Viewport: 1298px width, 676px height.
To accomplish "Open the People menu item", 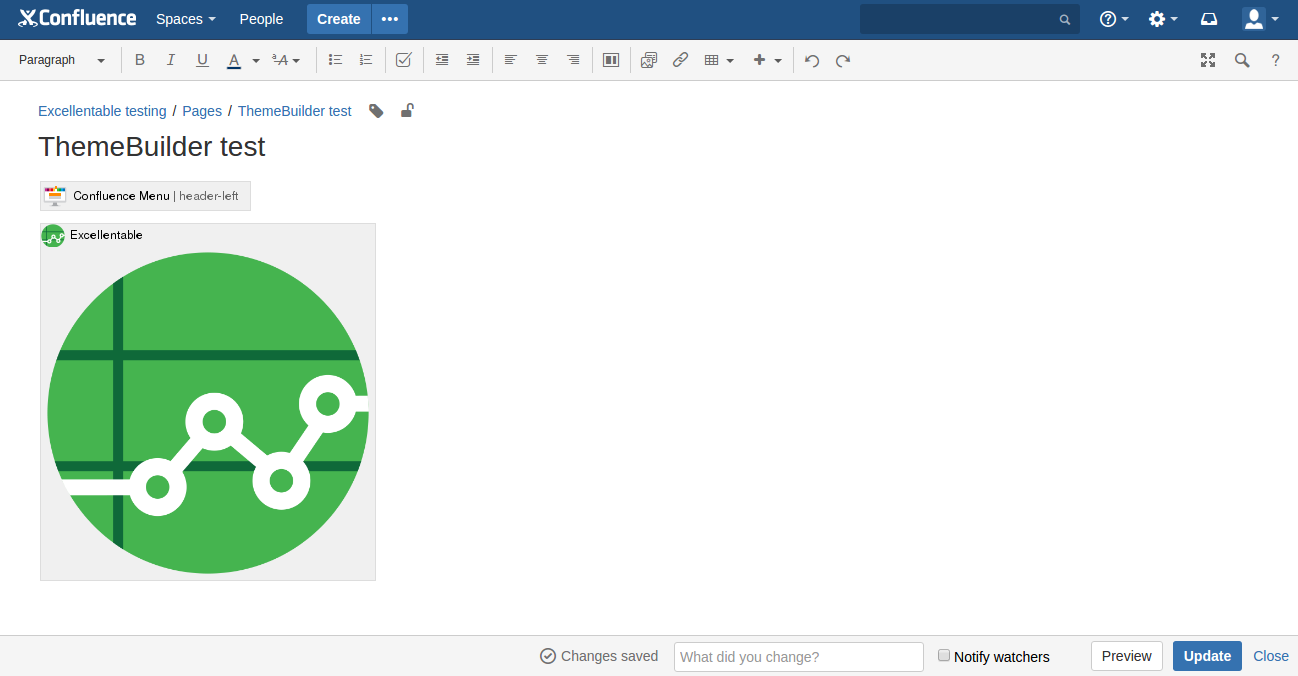I will 261,19.
